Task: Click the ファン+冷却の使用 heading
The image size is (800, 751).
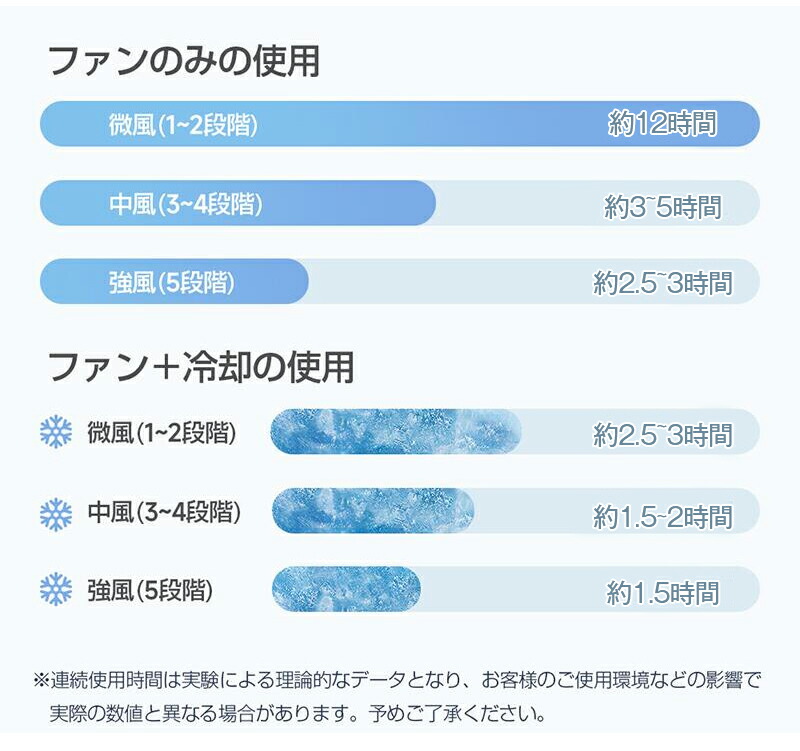Action: tap(201, 367)
